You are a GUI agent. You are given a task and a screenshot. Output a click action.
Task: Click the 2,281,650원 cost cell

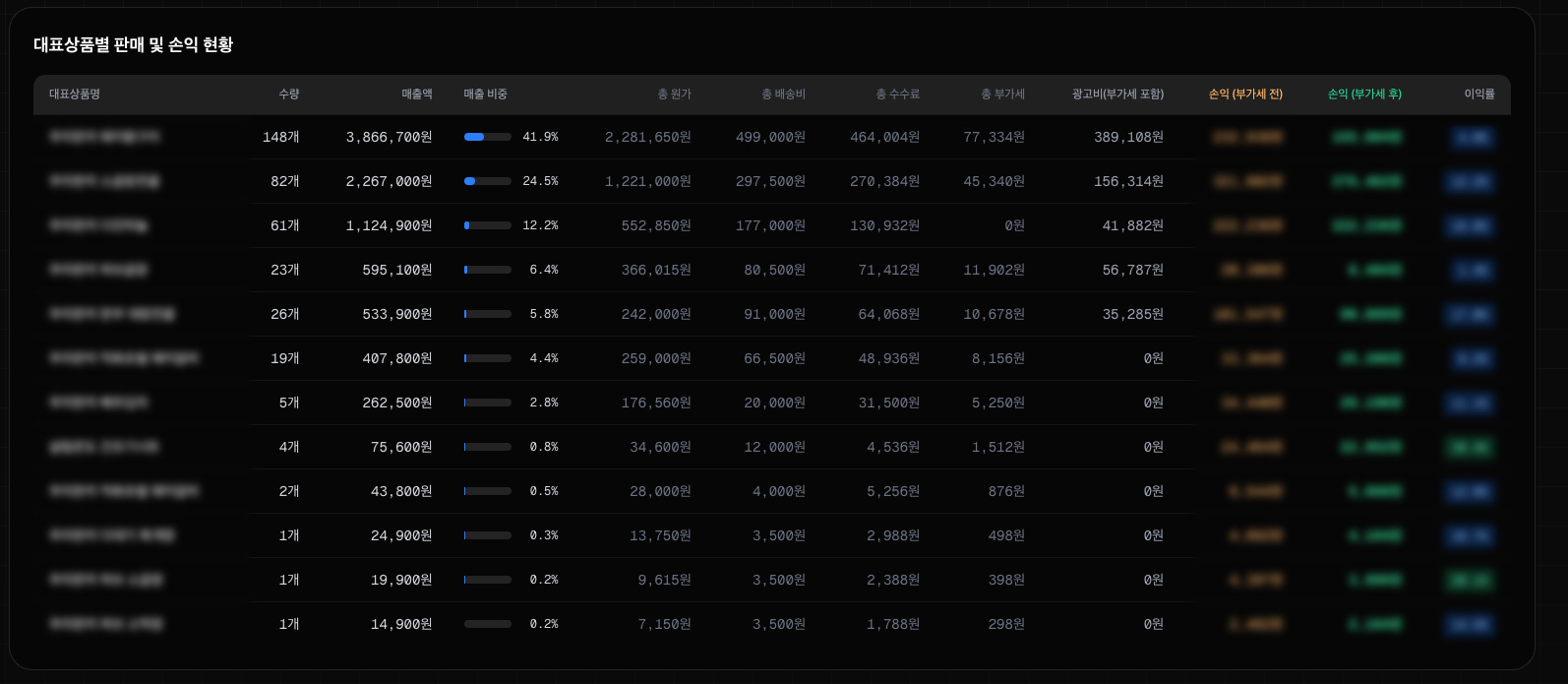coord(648,137)
